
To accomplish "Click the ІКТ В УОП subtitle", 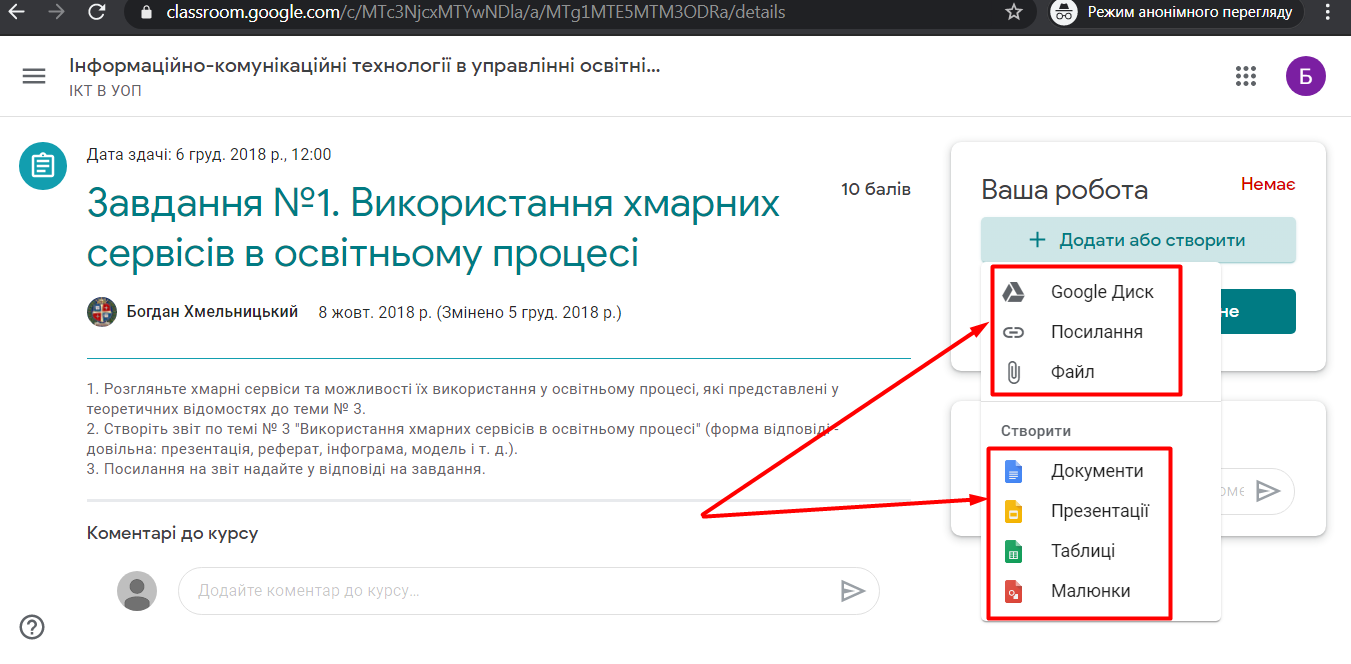I will click(105, 91).
